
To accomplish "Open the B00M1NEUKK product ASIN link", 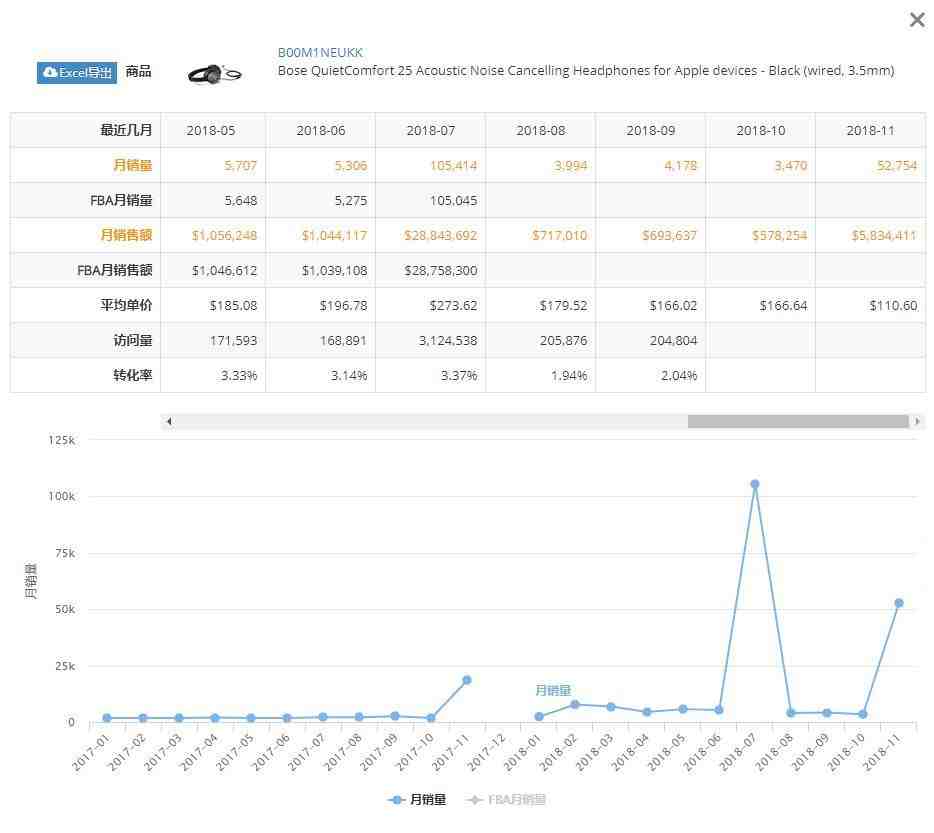I will click(x=320, y=52).
